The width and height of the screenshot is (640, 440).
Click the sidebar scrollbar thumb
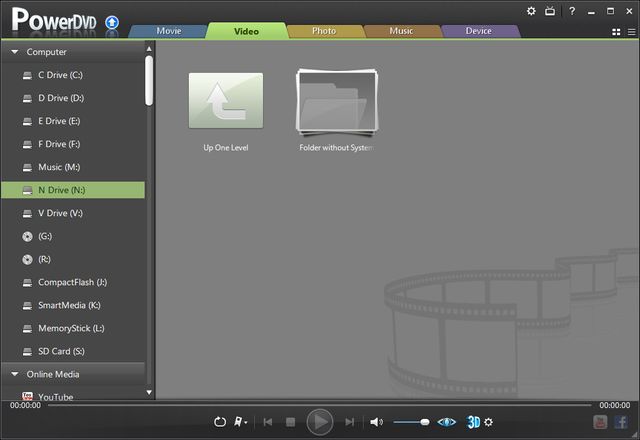(x=149, y=80)
